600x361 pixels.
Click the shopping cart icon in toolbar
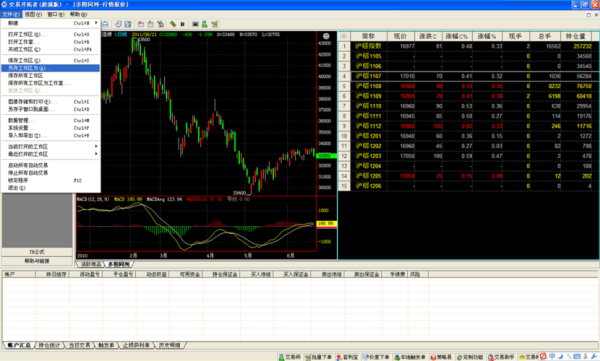coord(215,24)
